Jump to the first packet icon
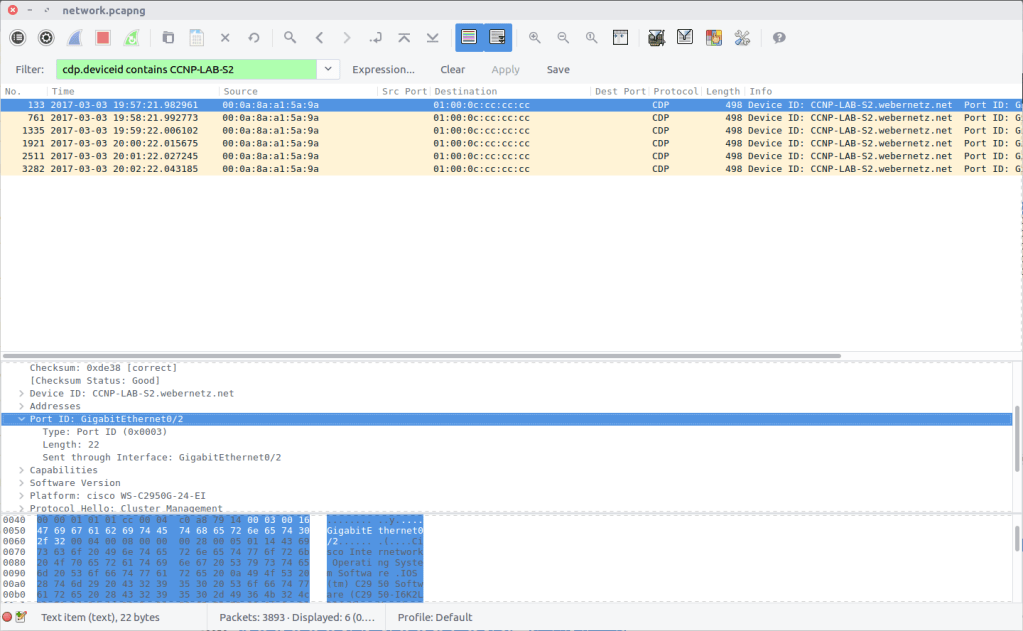The height and width of the screenshot is (631, 1023). [x=404, y=38]
